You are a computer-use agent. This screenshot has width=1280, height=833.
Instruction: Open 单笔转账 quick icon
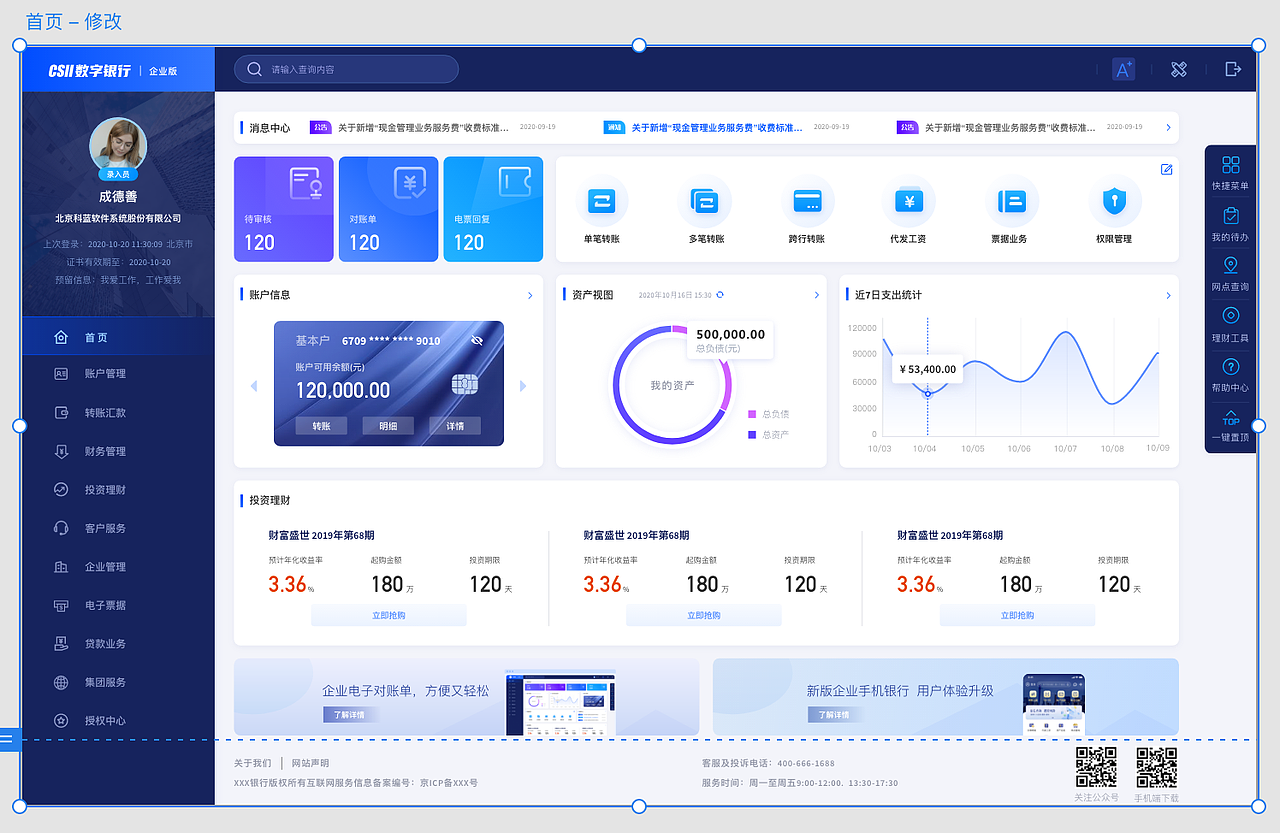pos(602,202)
